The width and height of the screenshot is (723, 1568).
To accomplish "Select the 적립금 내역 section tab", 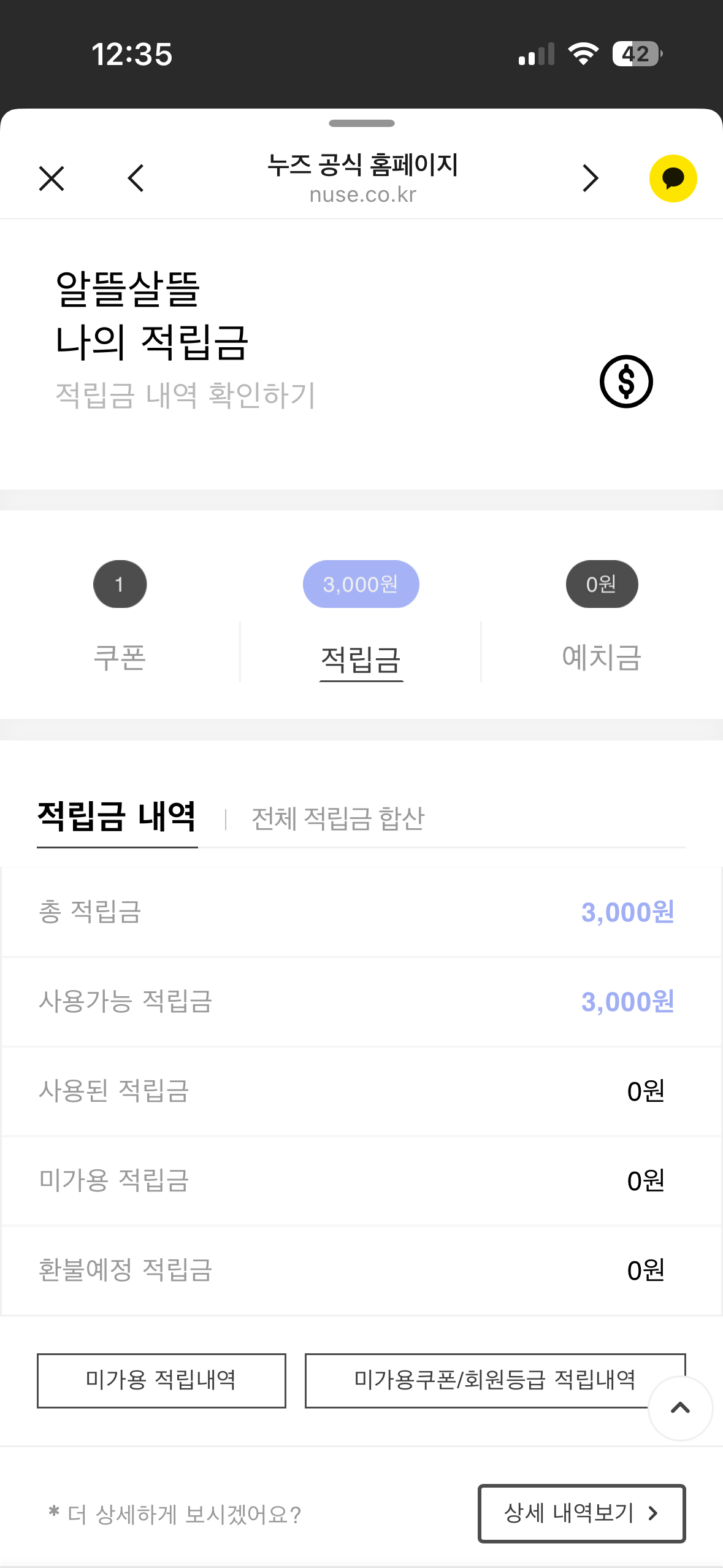I will 117,818.
